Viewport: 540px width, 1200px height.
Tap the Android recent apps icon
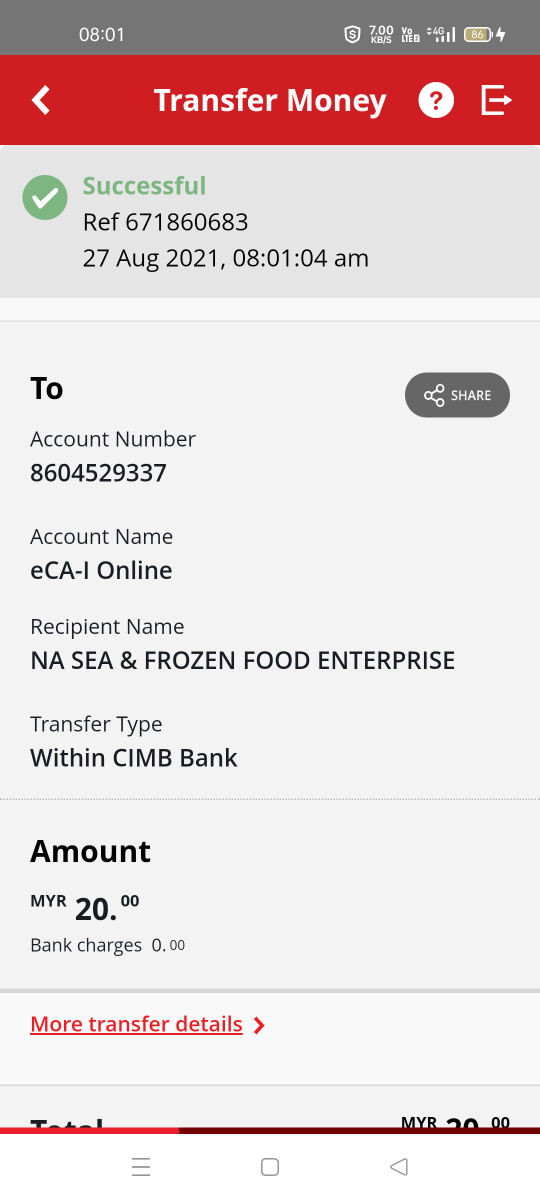tap(141, 1166)
